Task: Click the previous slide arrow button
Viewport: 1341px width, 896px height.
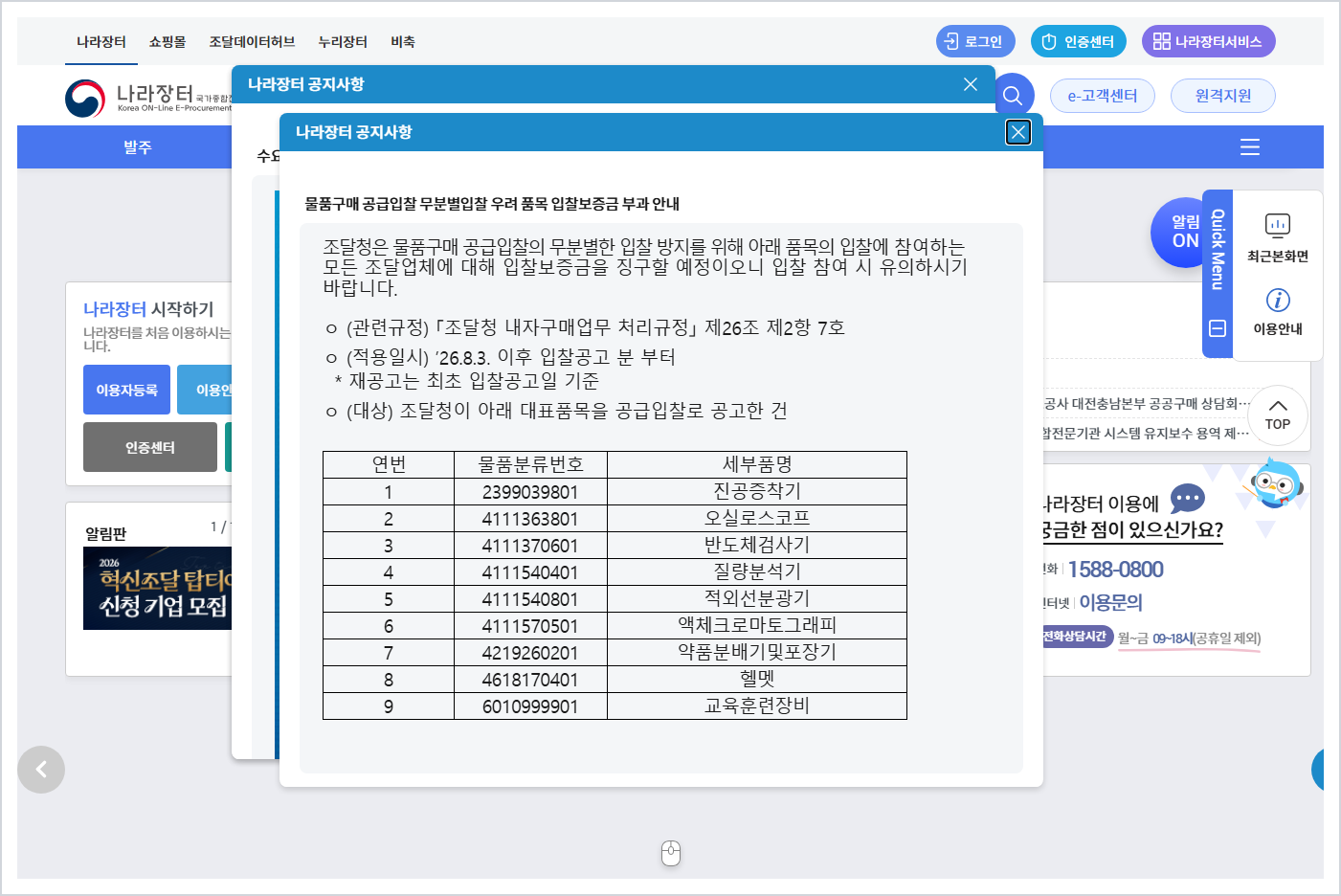Action: [41, 770]
